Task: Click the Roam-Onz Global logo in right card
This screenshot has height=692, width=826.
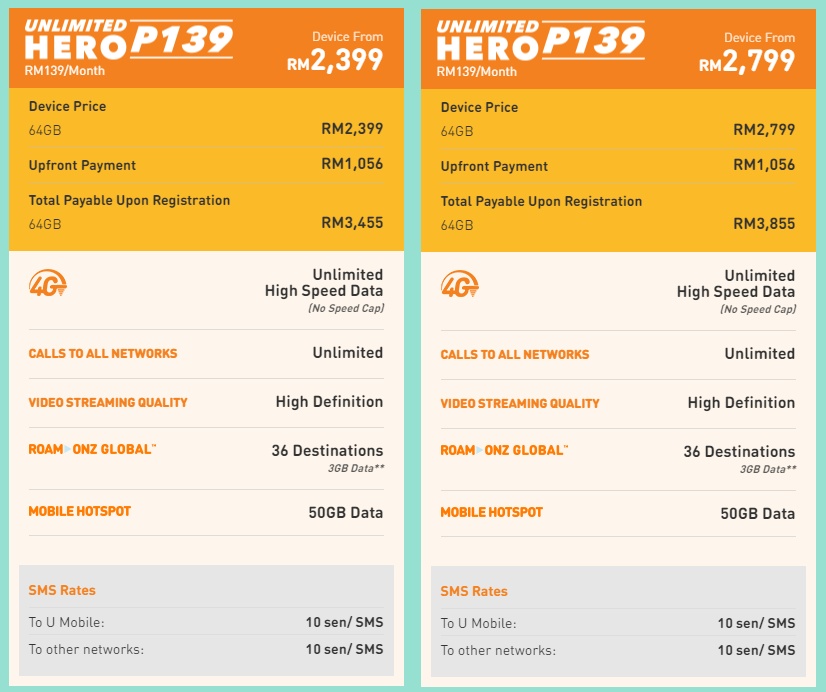Action: pyautogui.click(x=504, y=450)
